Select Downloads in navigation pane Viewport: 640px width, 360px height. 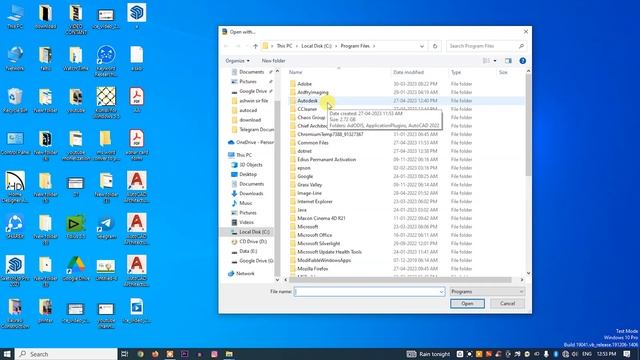251,193
